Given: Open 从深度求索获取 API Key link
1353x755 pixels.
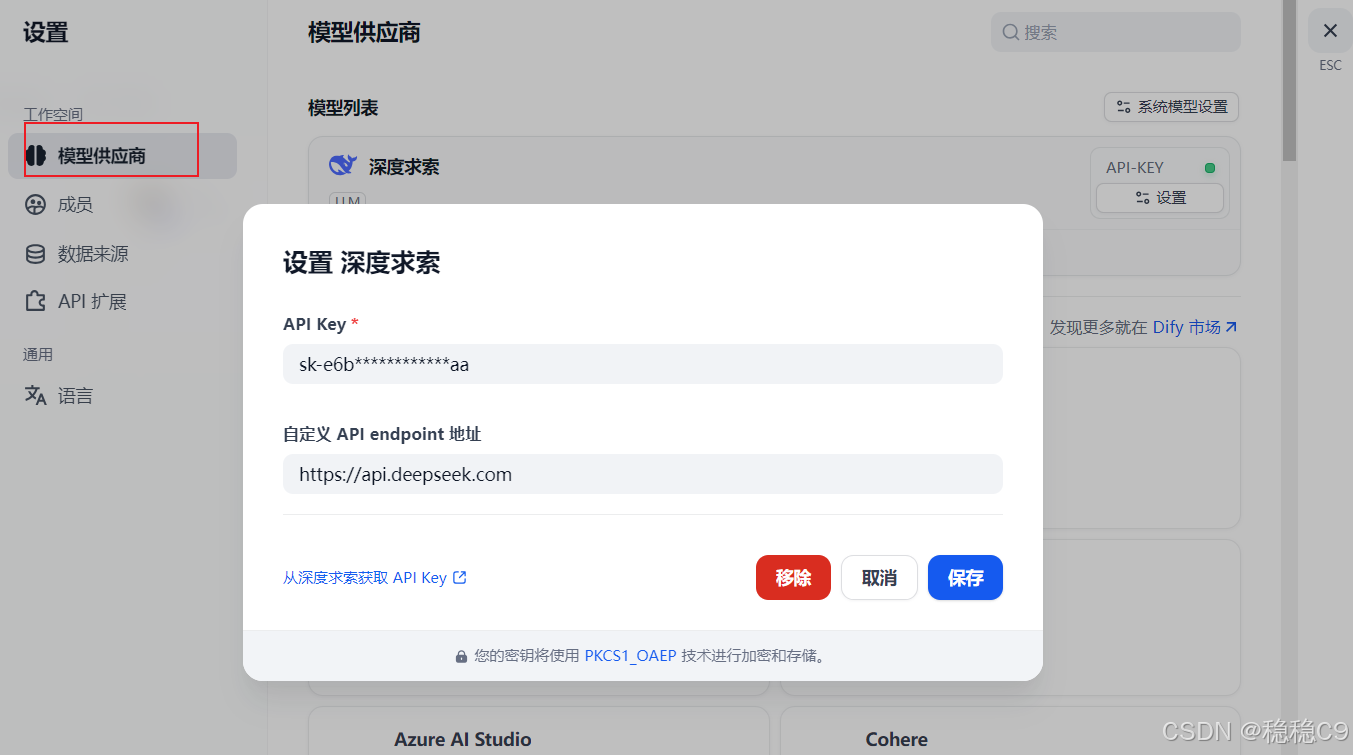Looking at the screenshot, I should coord(375,578).
